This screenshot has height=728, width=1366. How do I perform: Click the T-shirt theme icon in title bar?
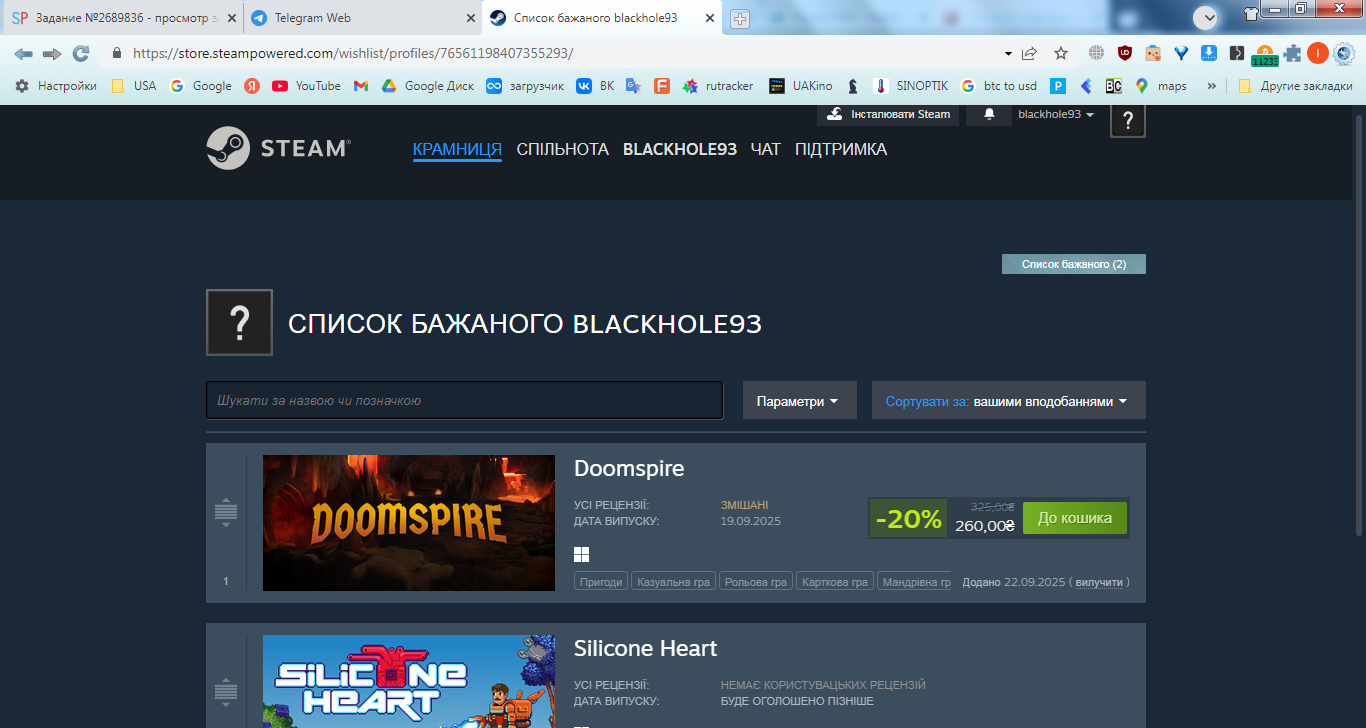[1251, 14]
